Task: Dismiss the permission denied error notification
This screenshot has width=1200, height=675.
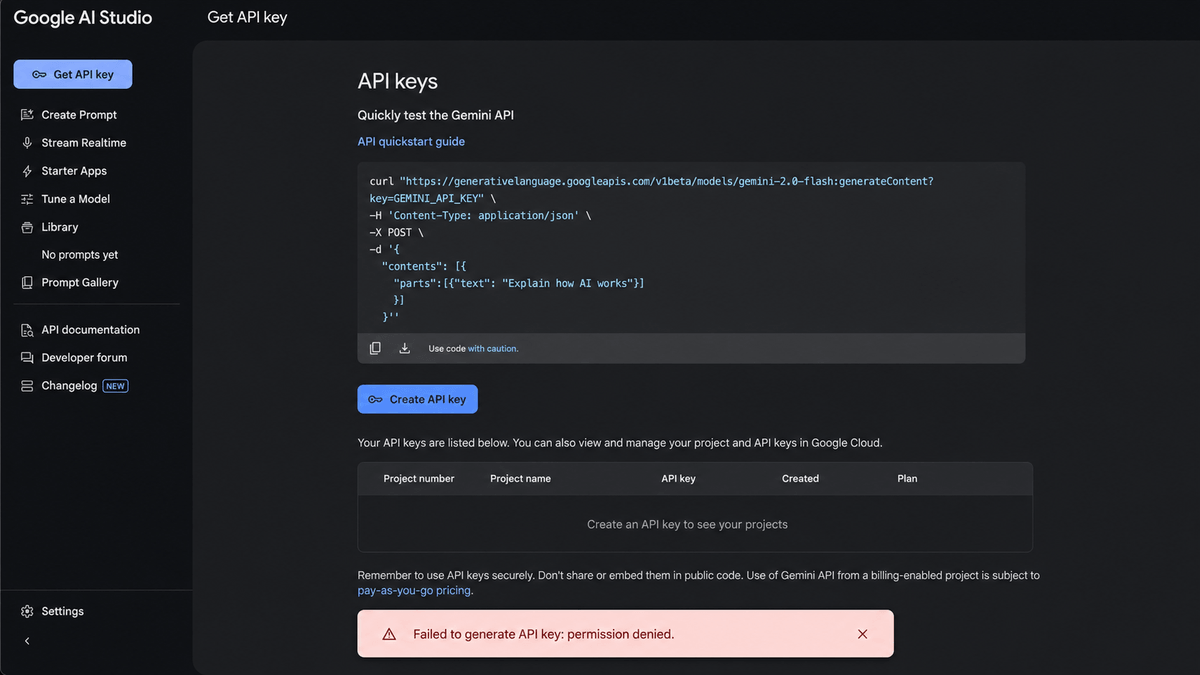Action: [862, 634]
